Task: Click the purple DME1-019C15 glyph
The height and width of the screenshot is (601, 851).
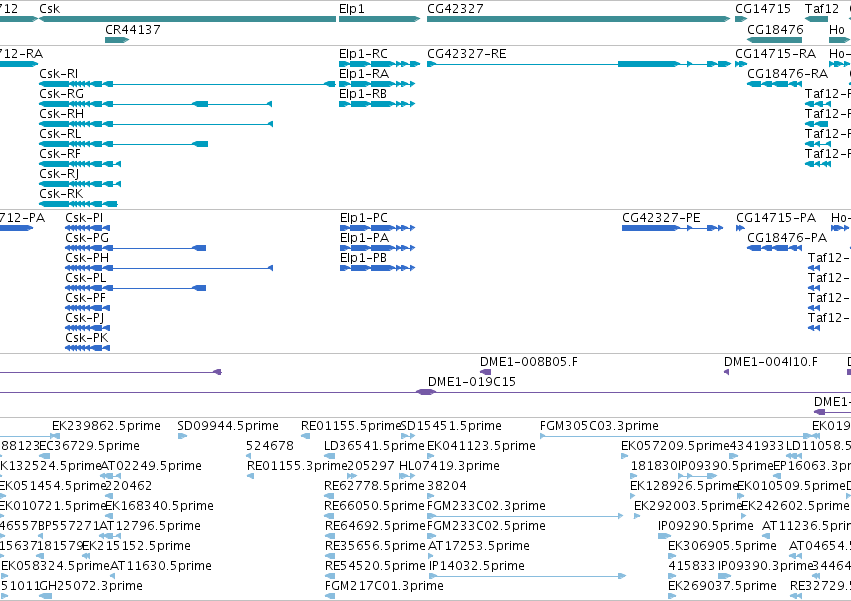Action: point(426,392)
